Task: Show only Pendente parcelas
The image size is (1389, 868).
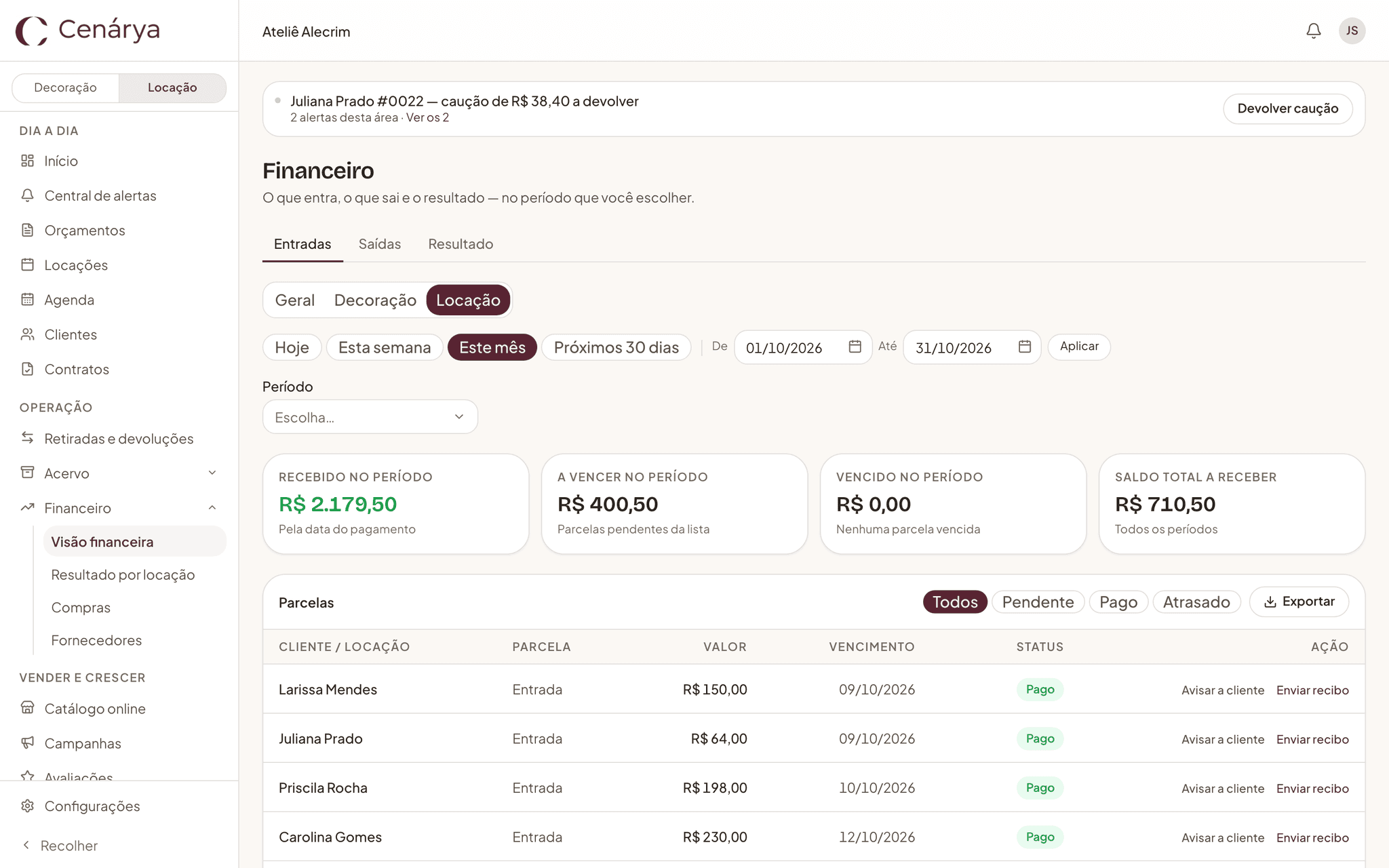Action: pos(1038,601)
